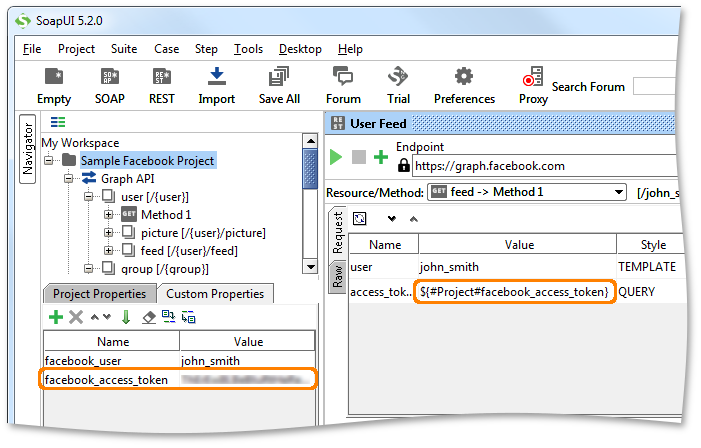Click the save properties to file icon
The image size is (701, 448).
pyautogui.click(x=189, y=317)
